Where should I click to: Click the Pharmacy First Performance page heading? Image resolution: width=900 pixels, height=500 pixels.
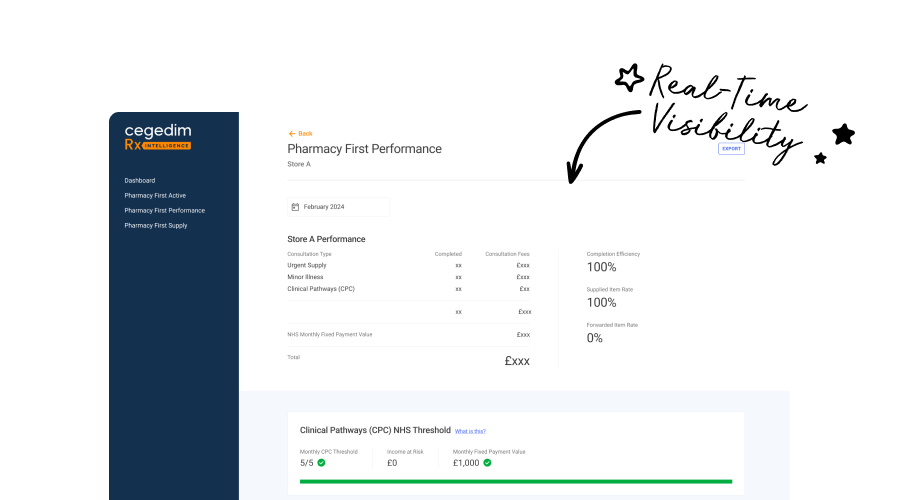[x=364, y=149]
